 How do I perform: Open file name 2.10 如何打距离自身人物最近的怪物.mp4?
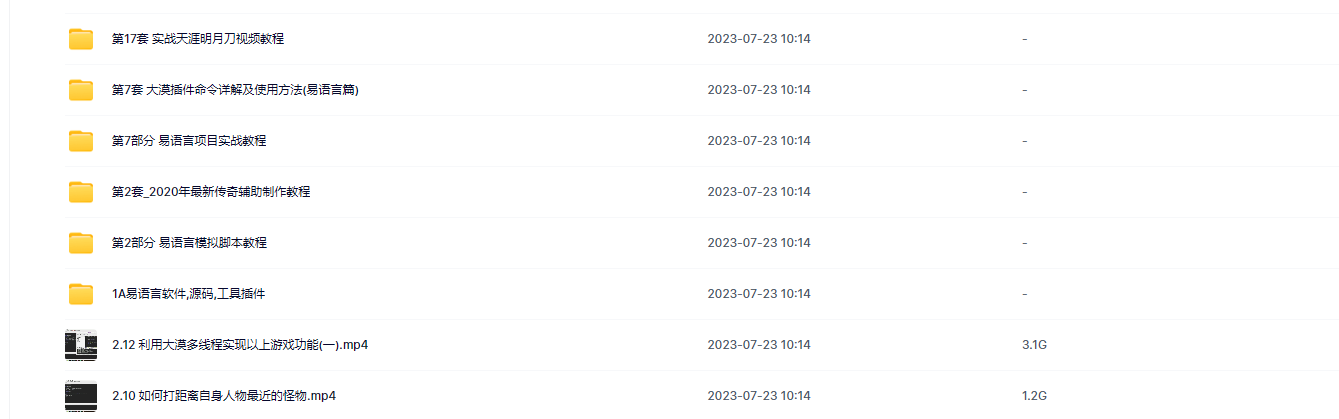click(x=224, y=396)
